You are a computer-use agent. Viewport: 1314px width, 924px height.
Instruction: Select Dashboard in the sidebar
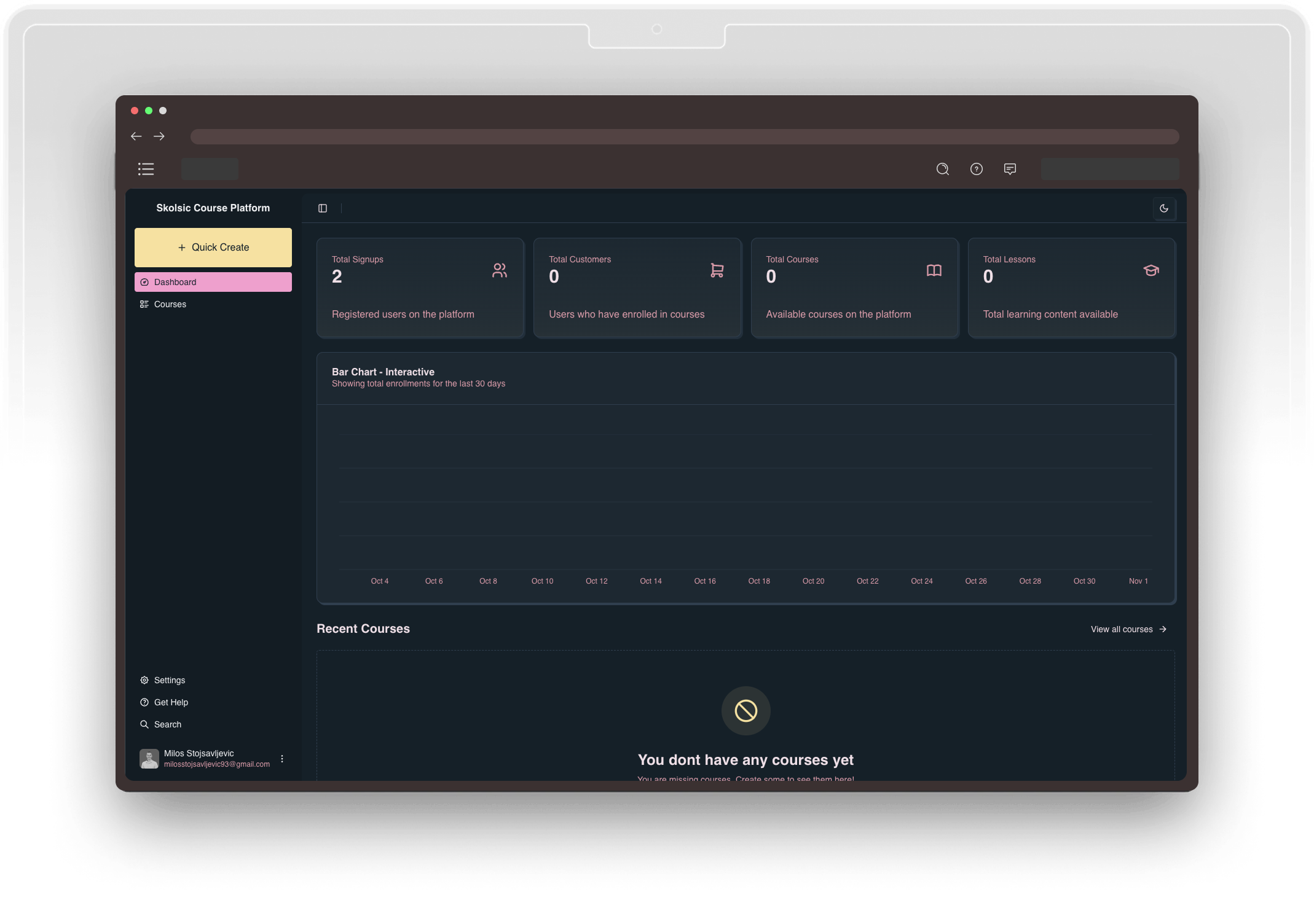pos(213,282)
